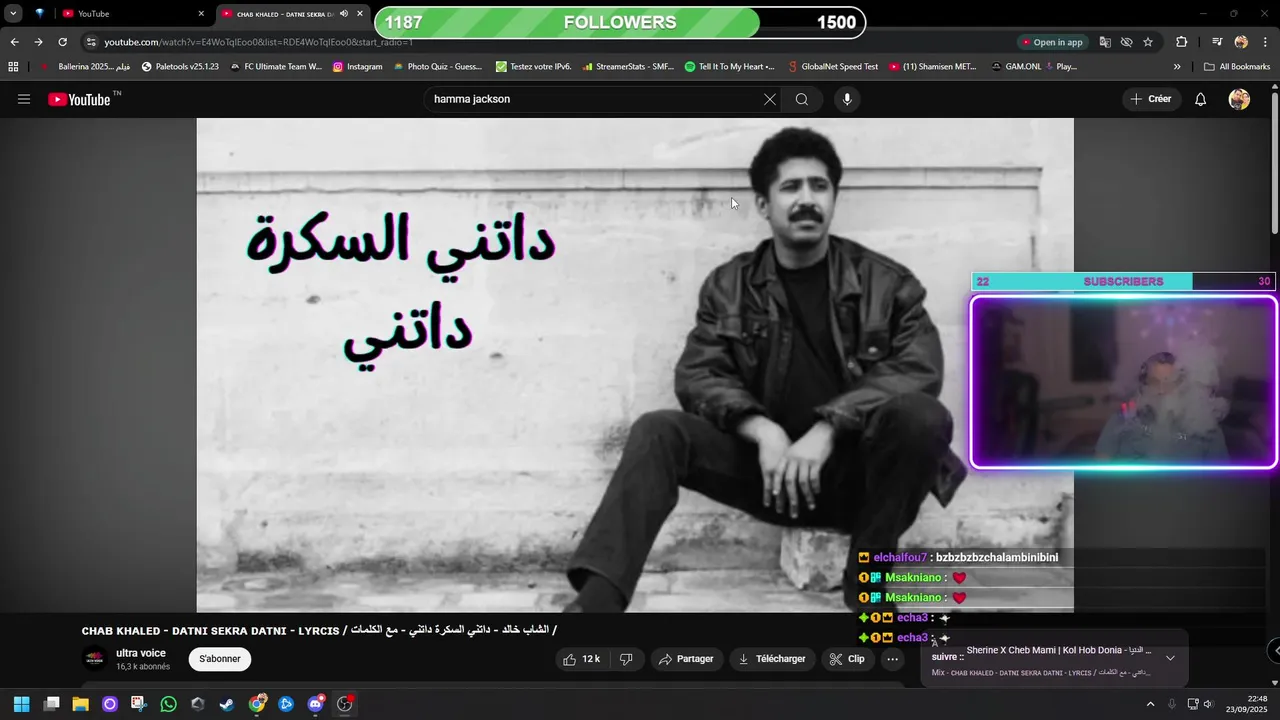This screenshot has height=720, width=1280.
Task: Collapse the Mix playlist panel chevron
Action: tap(1170, 658)
